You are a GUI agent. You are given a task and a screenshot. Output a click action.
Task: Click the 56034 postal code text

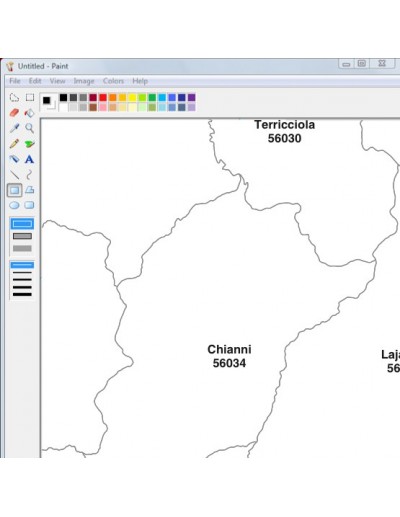click(229, 363)
